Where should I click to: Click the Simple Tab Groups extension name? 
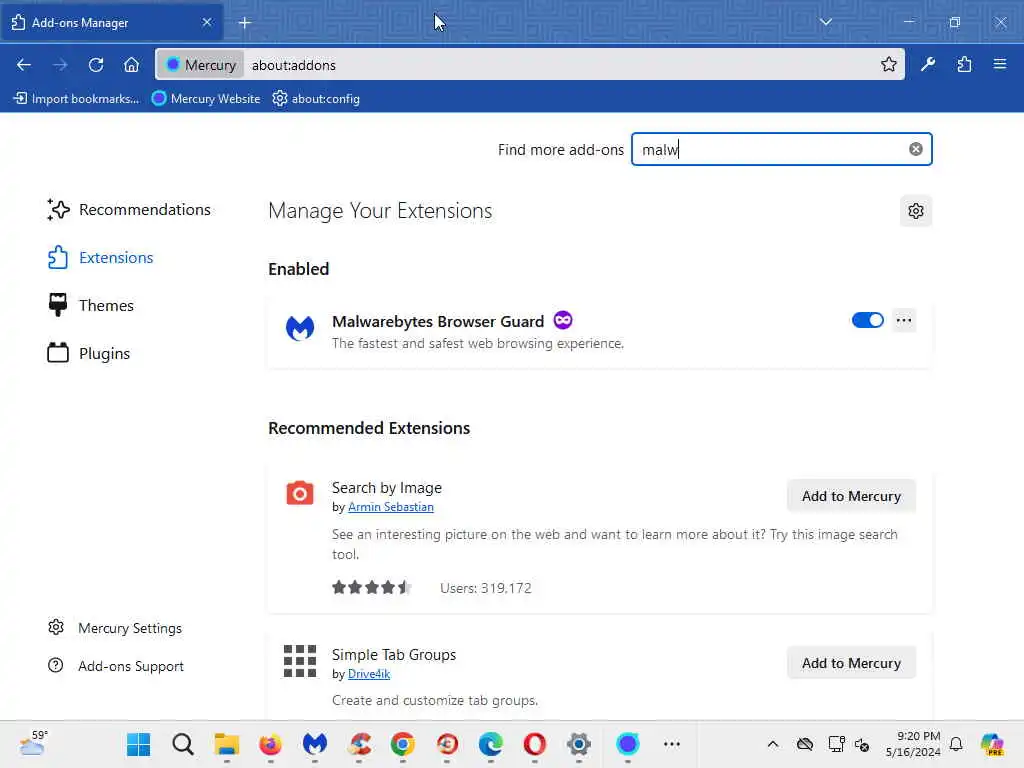[x=394, y=654]
